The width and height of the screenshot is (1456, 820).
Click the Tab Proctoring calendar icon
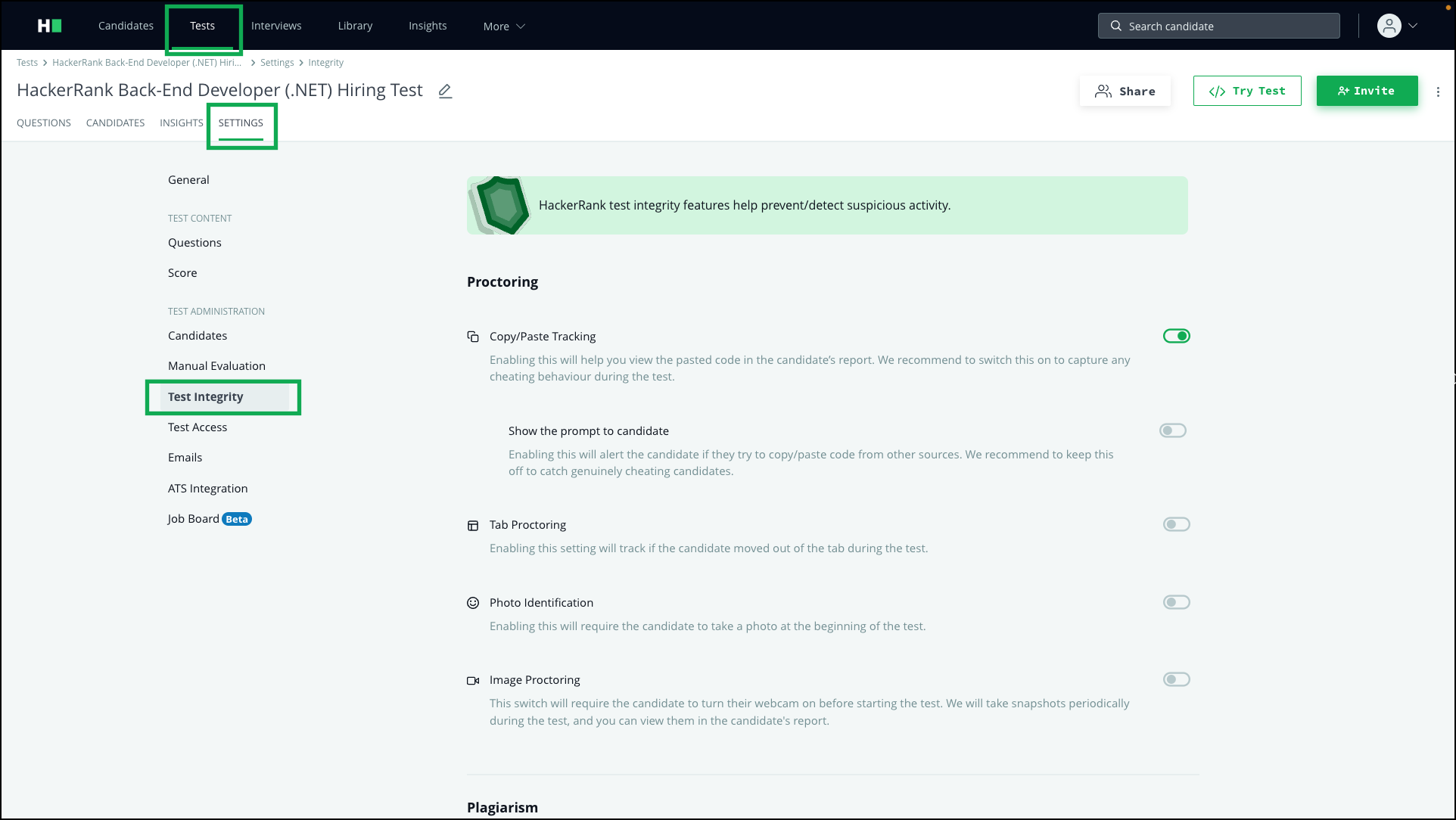click(473, 524)
